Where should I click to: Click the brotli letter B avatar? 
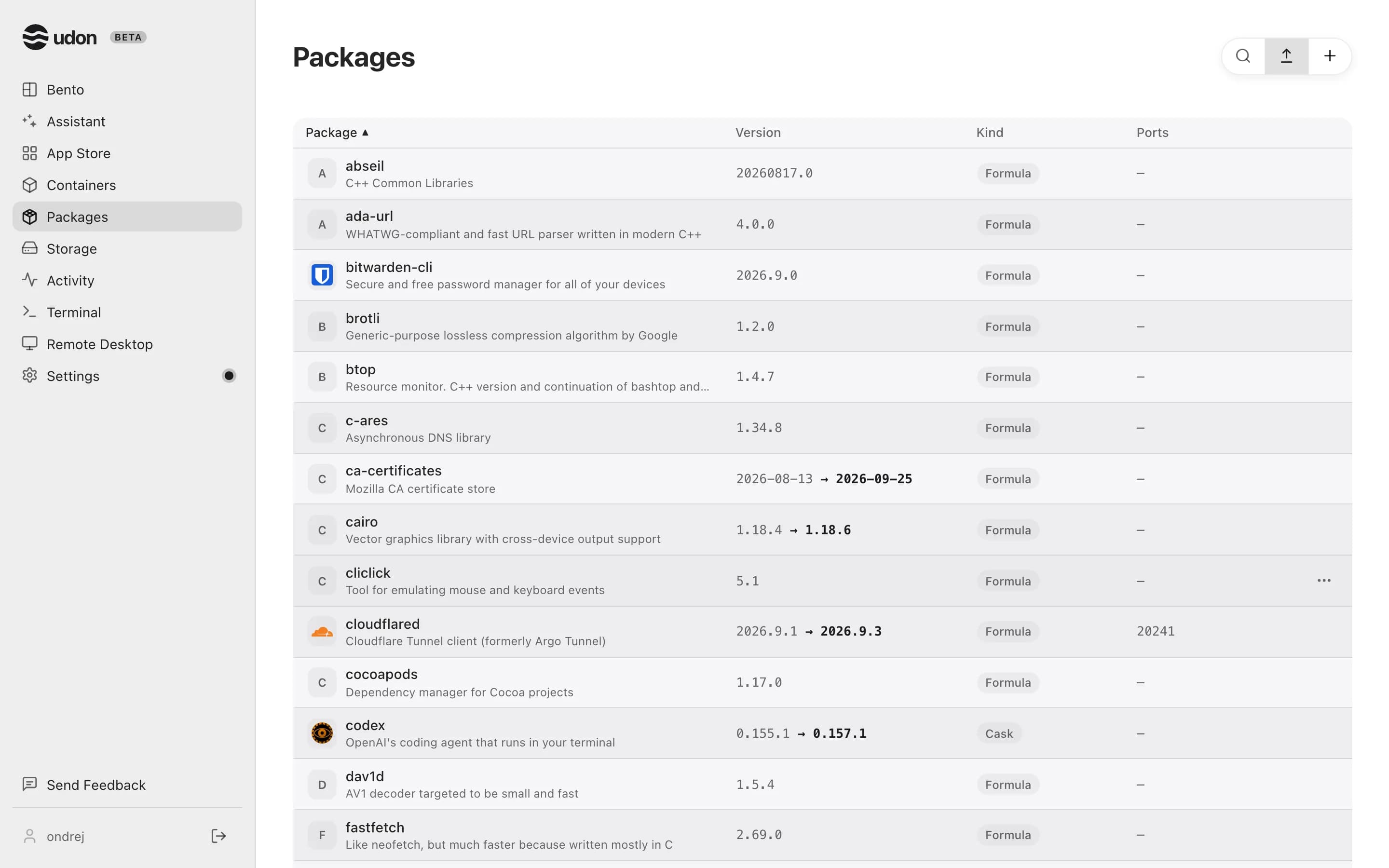tap(322, 326)
